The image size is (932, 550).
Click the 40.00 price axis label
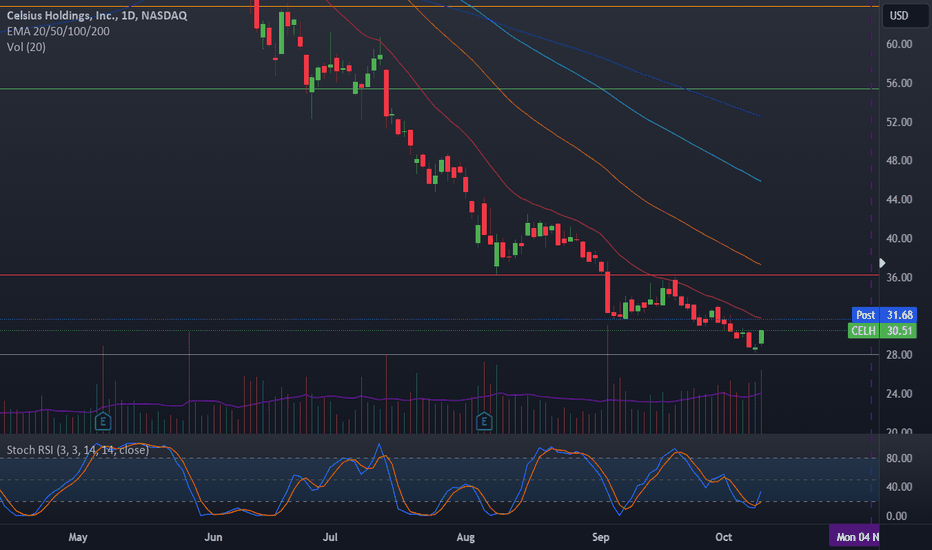tap(899, 238)
